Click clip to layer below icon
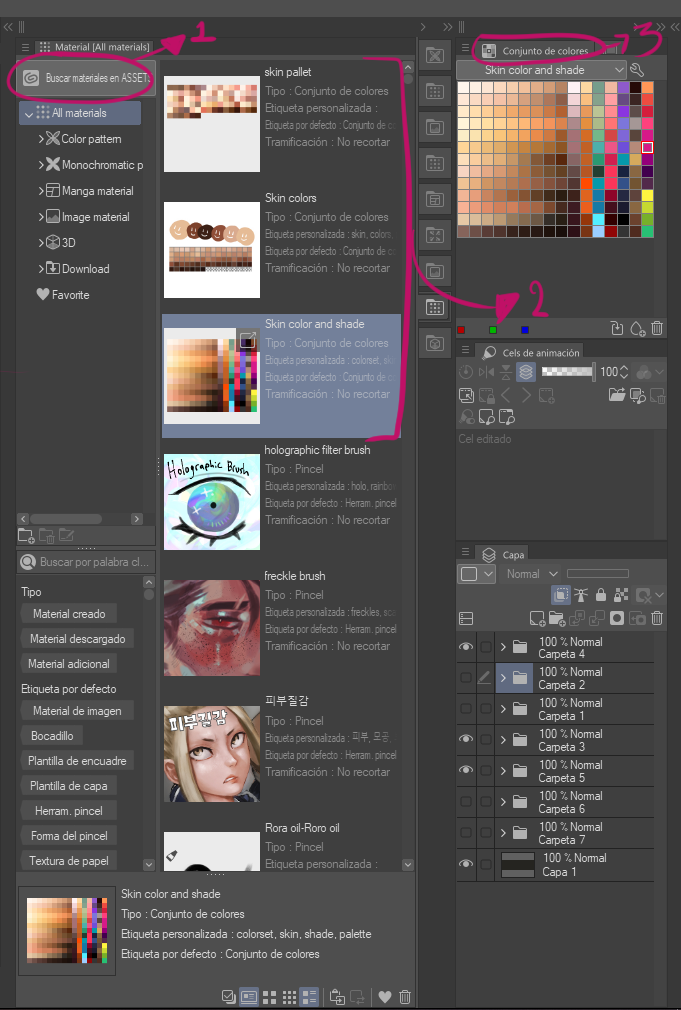The width and height of the screenshot is (681, 1010). (561, 595)
